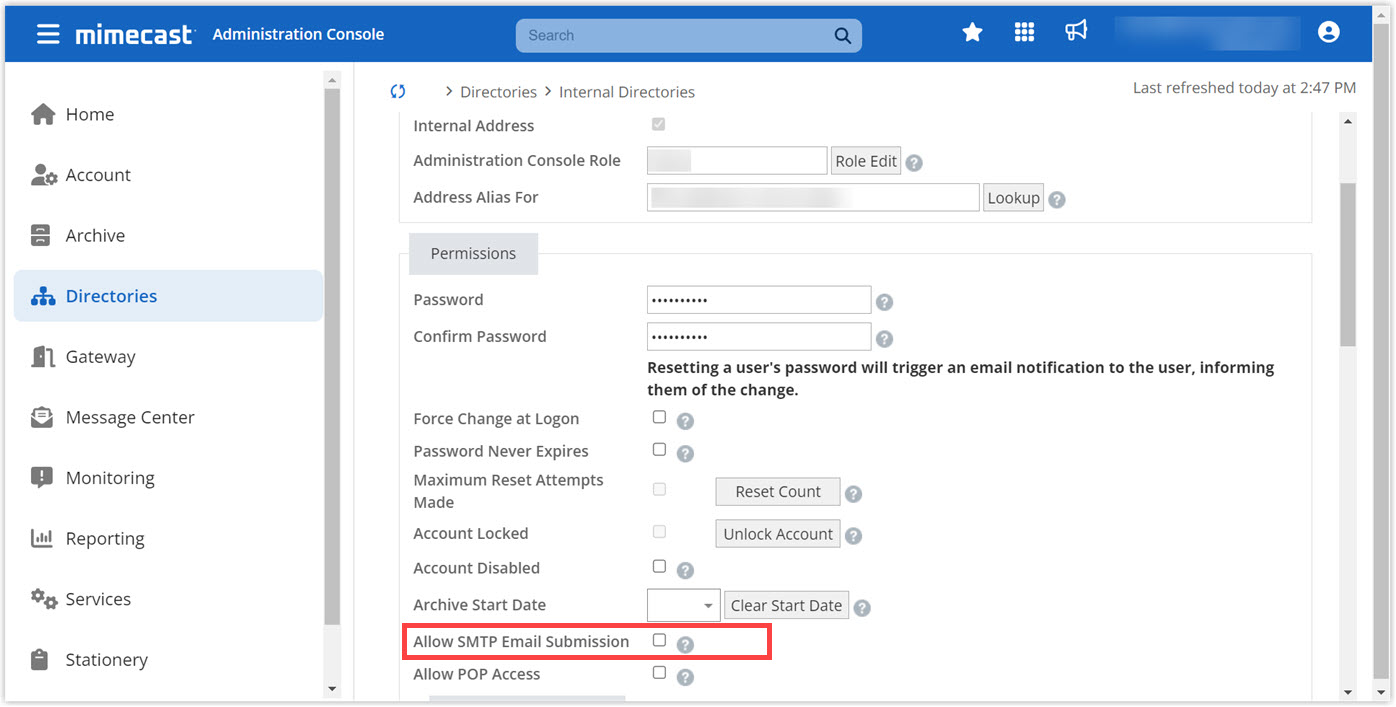1396x707 pixels.
Task: Click into the Password field
Action: click(758, 300)
